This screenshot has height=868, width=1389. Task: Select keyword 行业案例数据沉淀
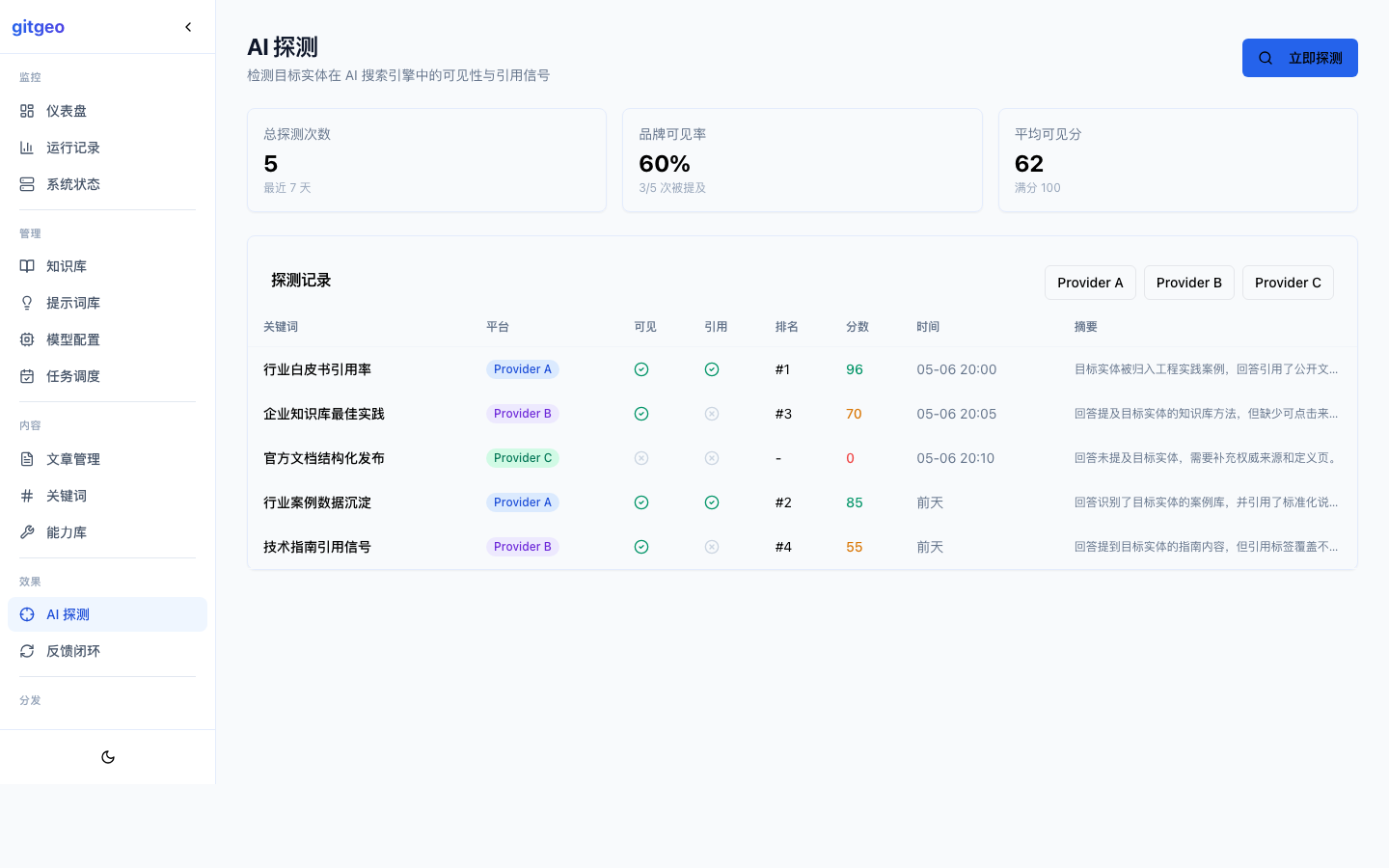pyautogui.click(x=317, y=502)
